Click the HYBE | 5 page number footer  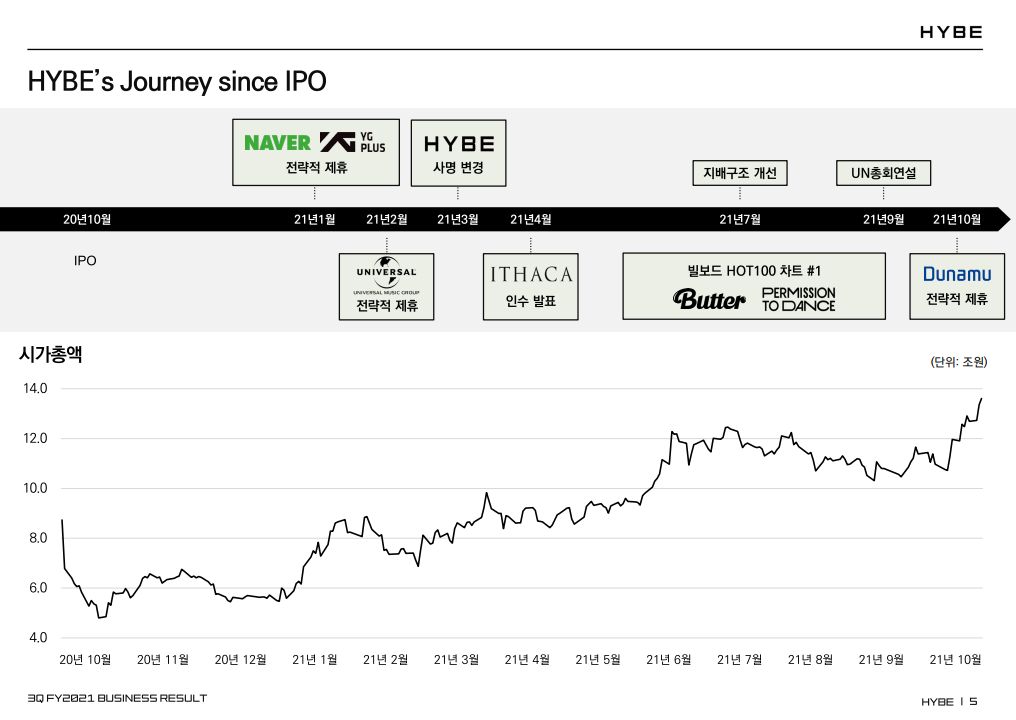point(949,702)
